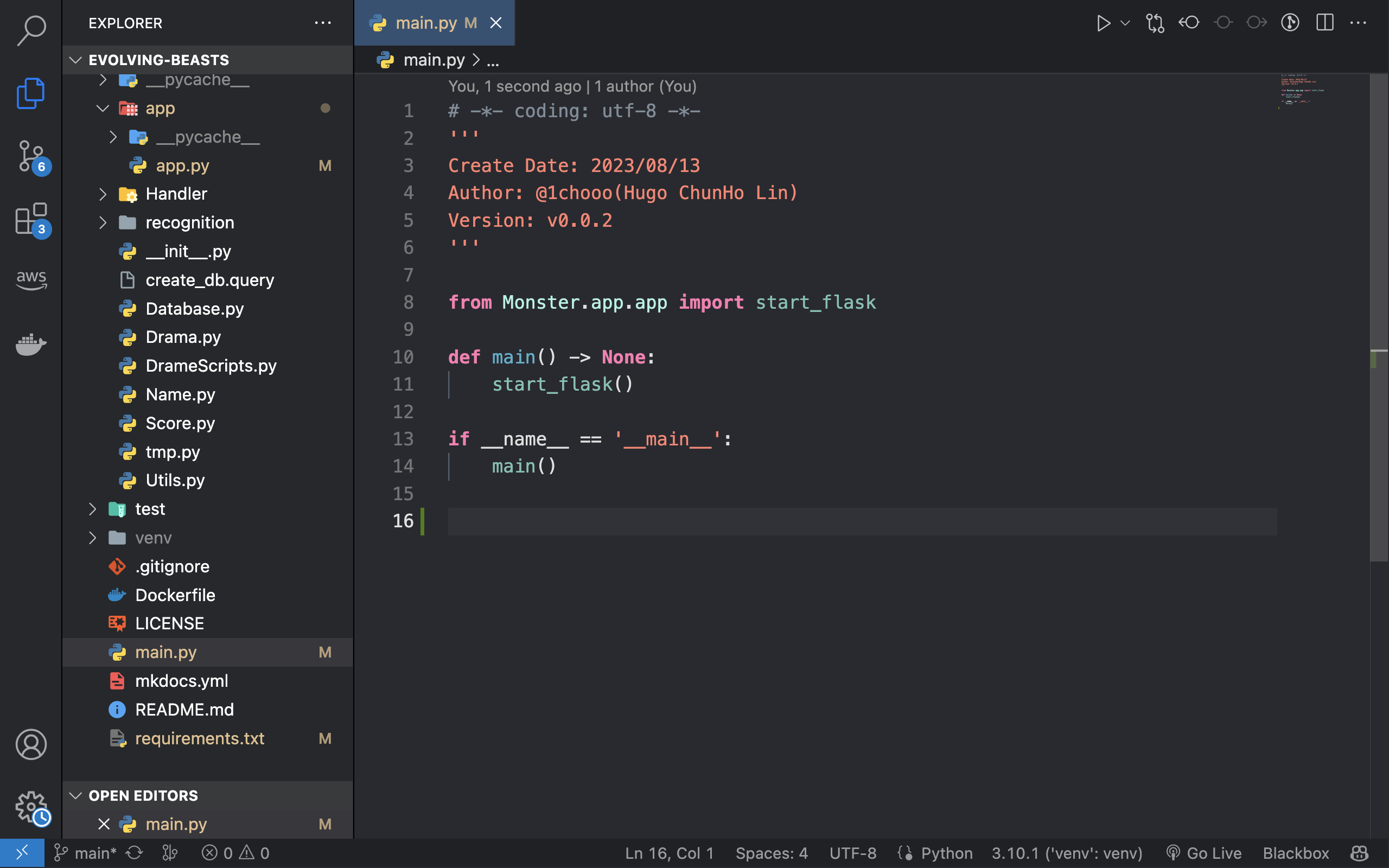1389x868 pixels.
Task: Toggle remote window indicator in status bar
Action: [22, 852]
